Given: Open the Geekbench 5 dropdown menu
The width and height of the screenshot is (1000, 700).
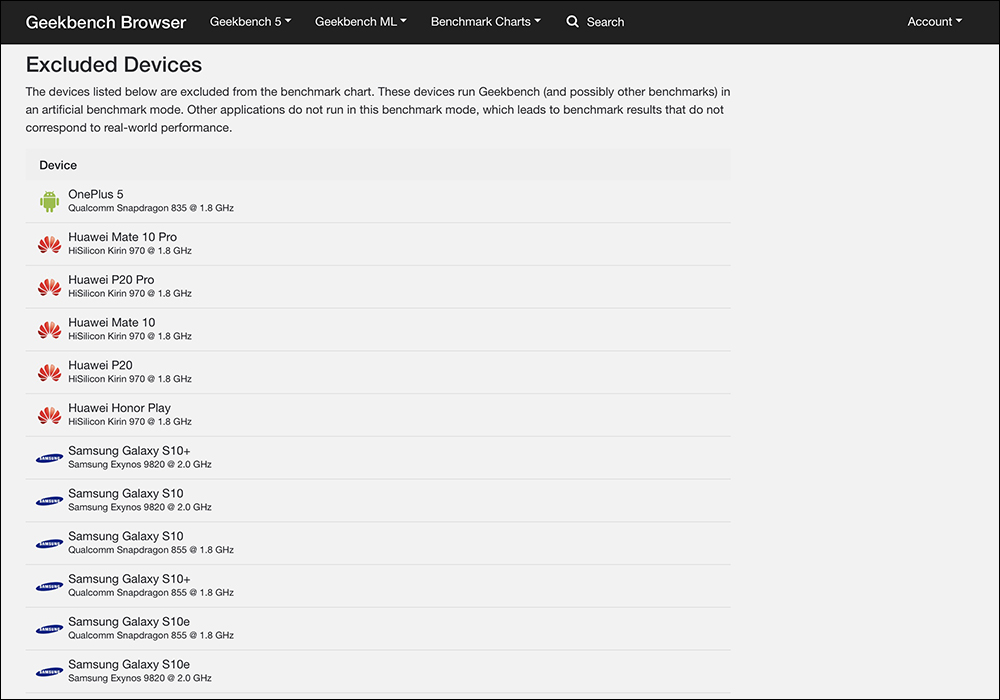Looking at the screenshot, I should click(x=251, y=22).
